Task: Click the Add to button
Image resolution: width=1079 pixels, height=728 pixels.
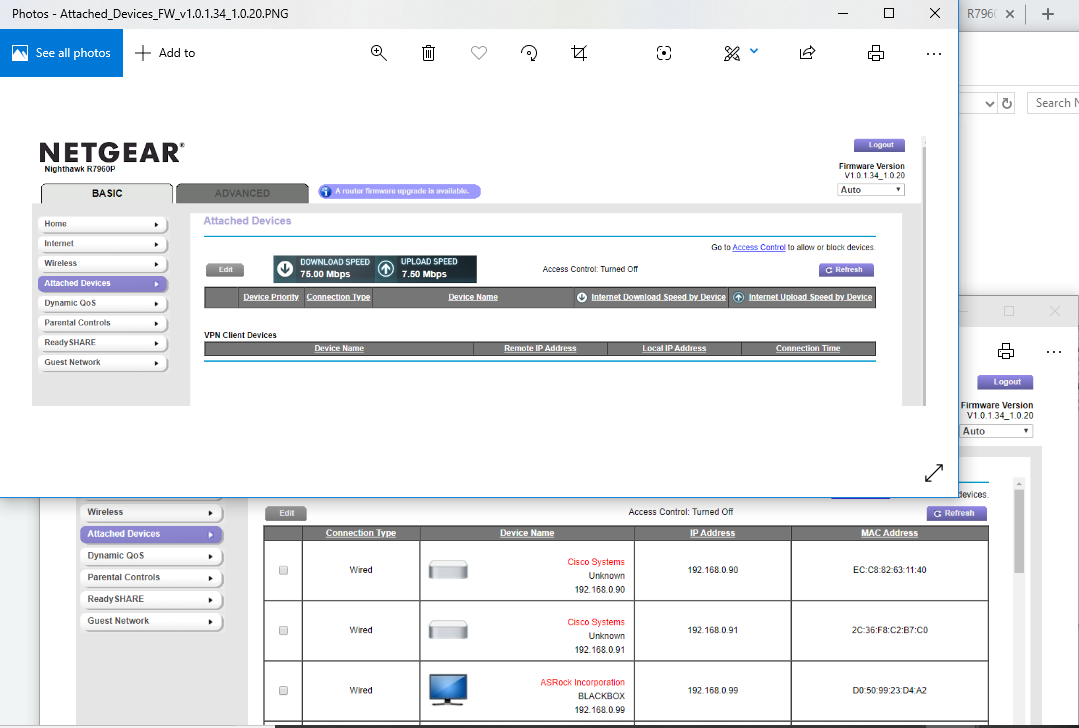Action: pyautogui.click(x=165, y=53)
